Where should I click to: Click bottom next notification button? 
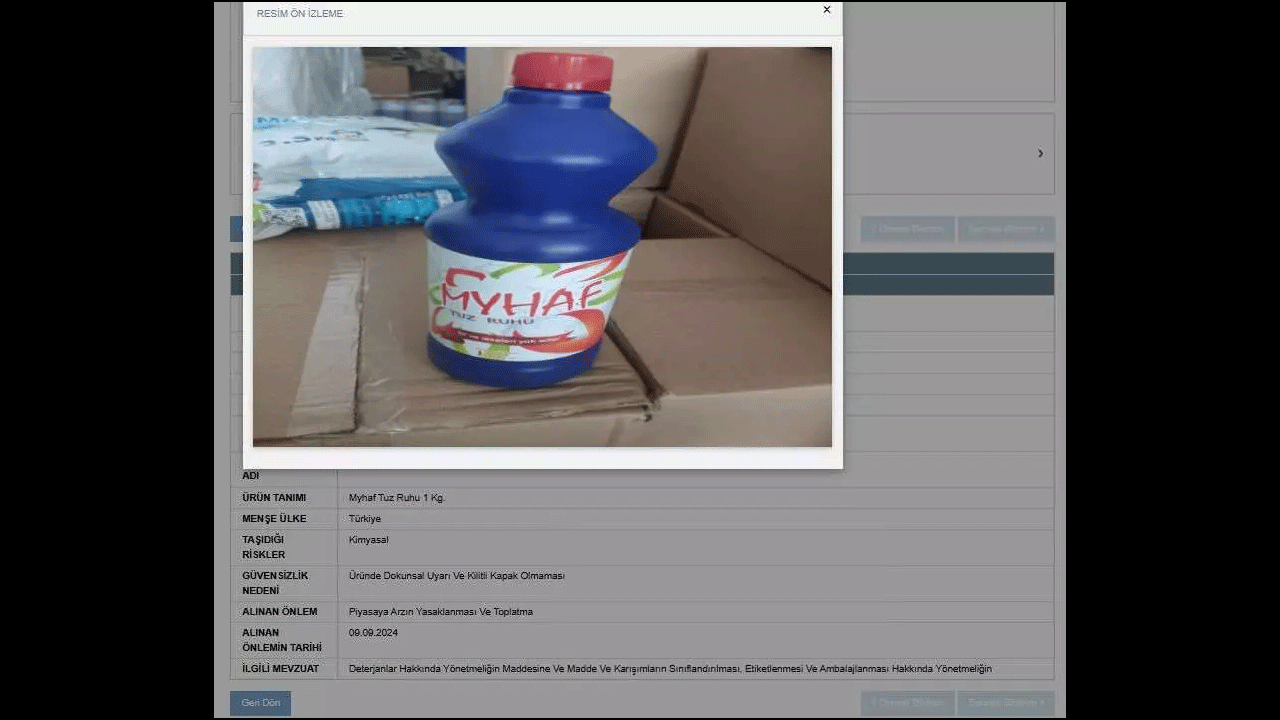click(1005, 703)
